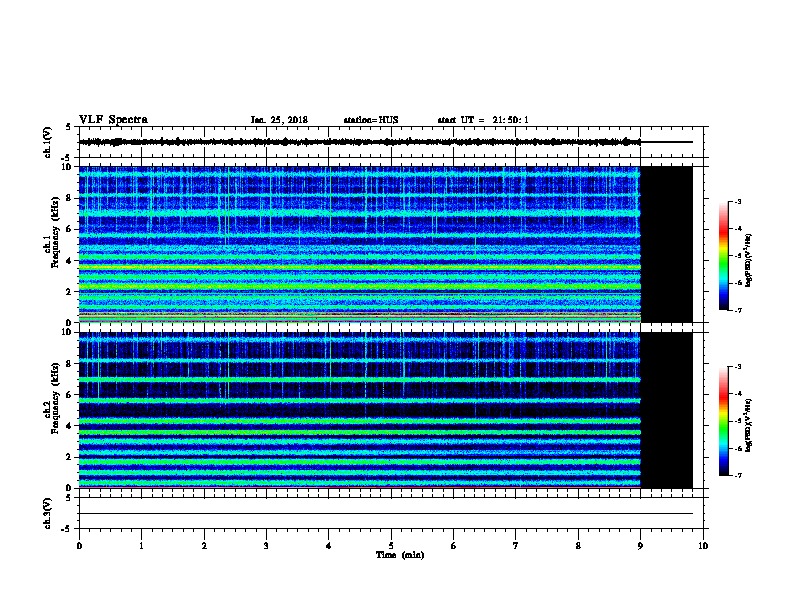Click the ch.2 log(PSD) color scale bar
The image size is (792, 612).
(x=723, y=421)
